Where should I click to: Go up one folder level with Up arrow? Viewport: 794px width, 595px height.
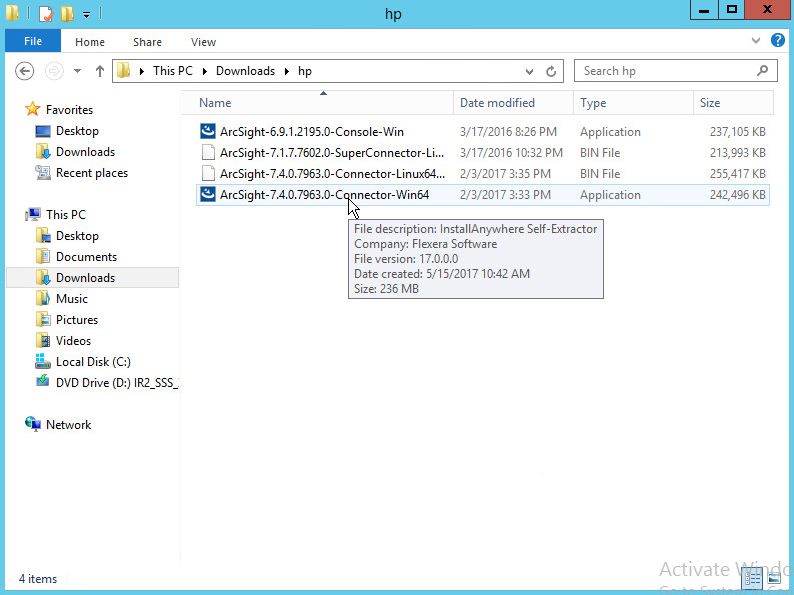coord(100,71)
